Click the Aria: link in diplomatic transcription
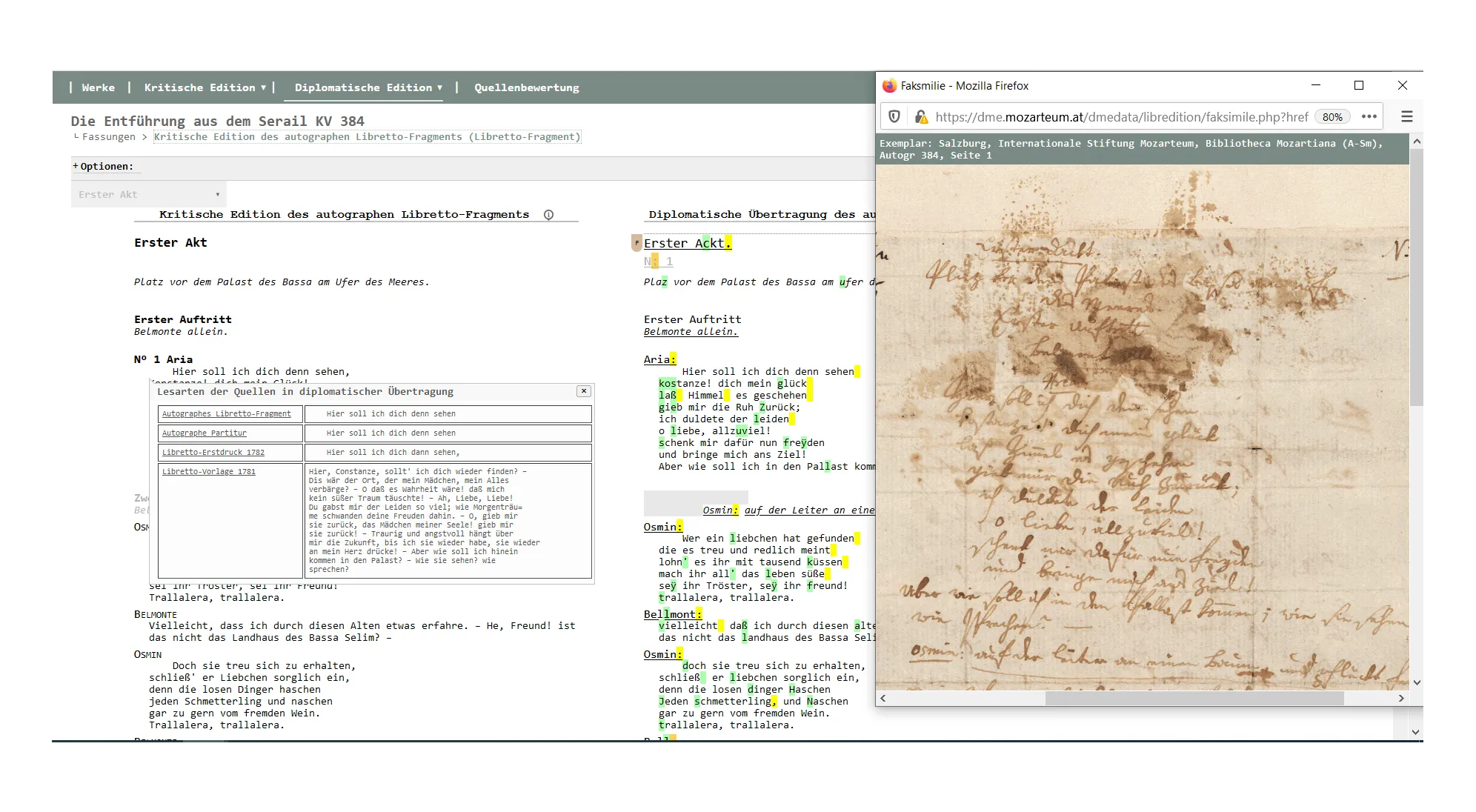1476x812 pixels. pyautogui.click(x=659, y=359)
